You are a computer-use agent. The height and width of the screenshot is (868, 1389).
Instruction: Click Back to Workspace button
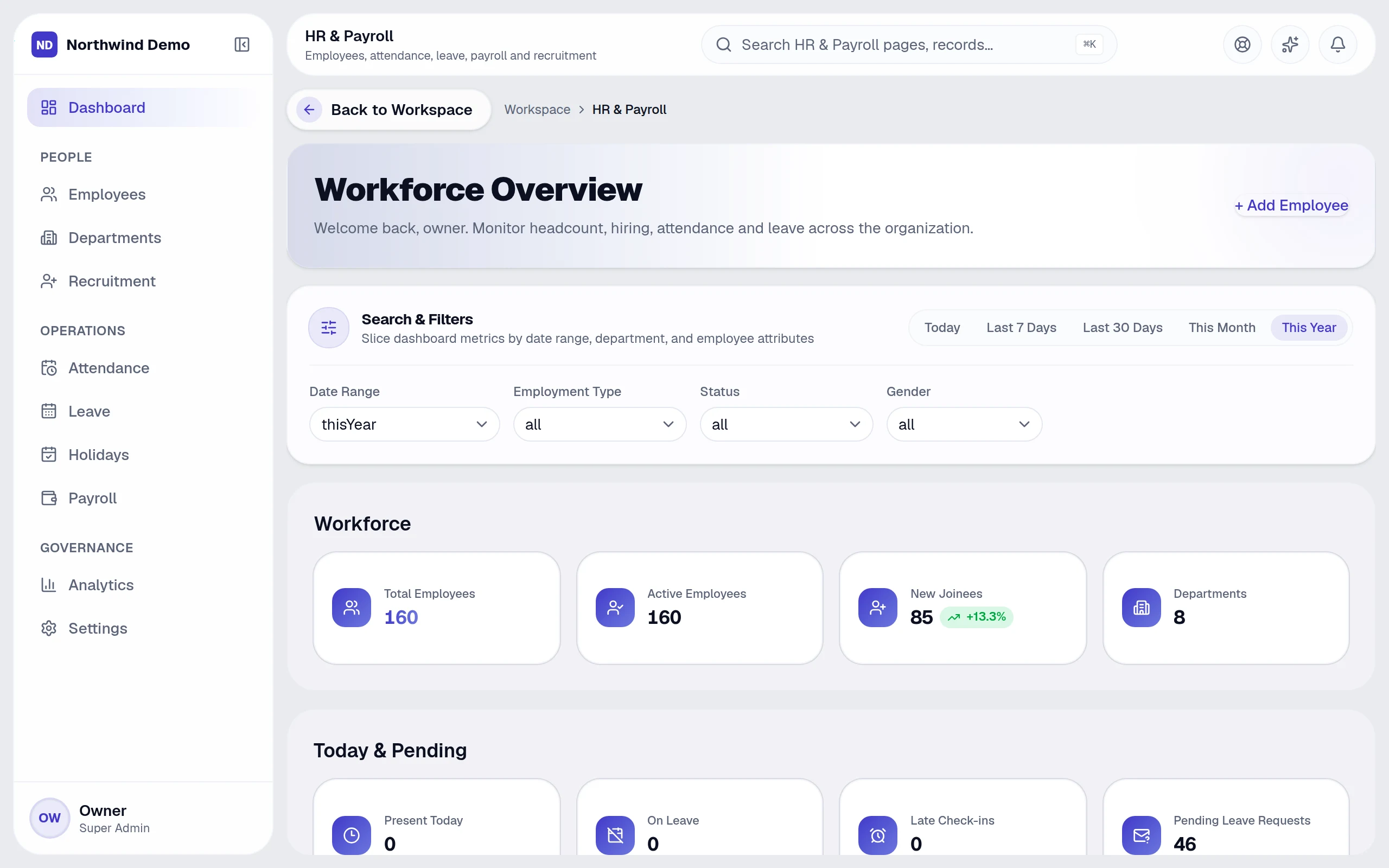(388, 110)
